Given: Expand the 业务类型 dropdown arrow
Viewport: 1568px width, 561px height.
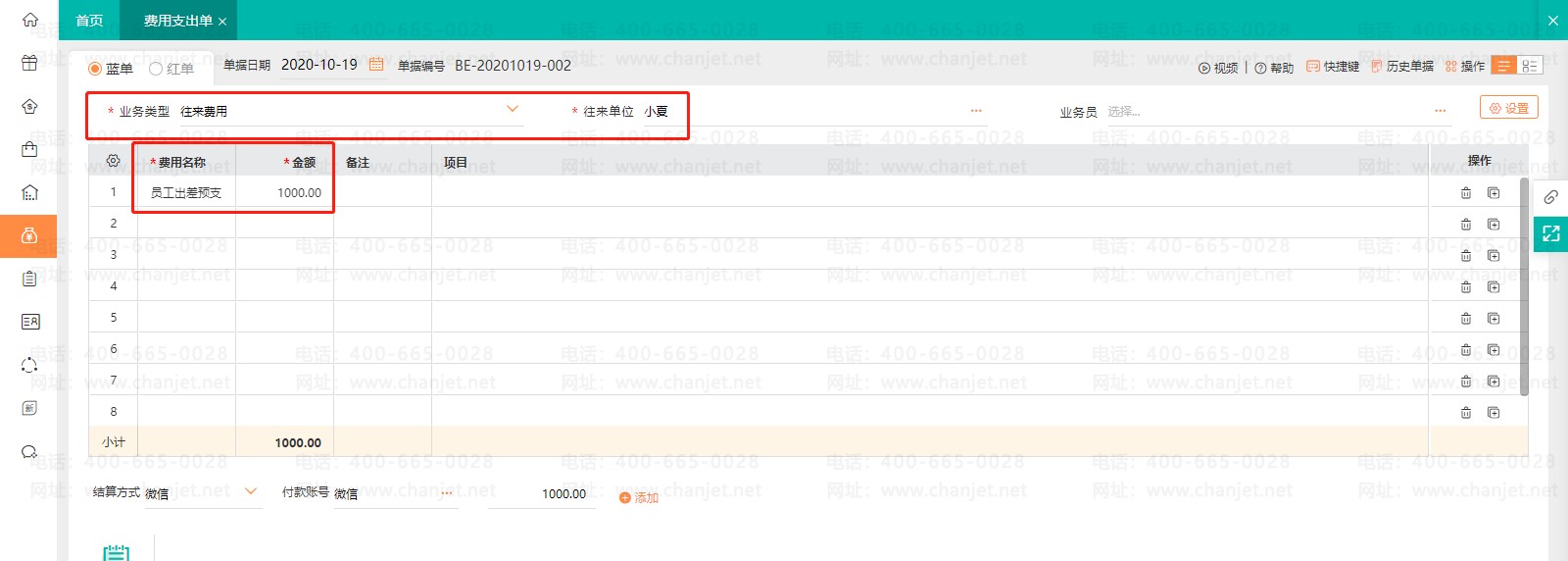Looking at the screenshot, I should [512, 109].
